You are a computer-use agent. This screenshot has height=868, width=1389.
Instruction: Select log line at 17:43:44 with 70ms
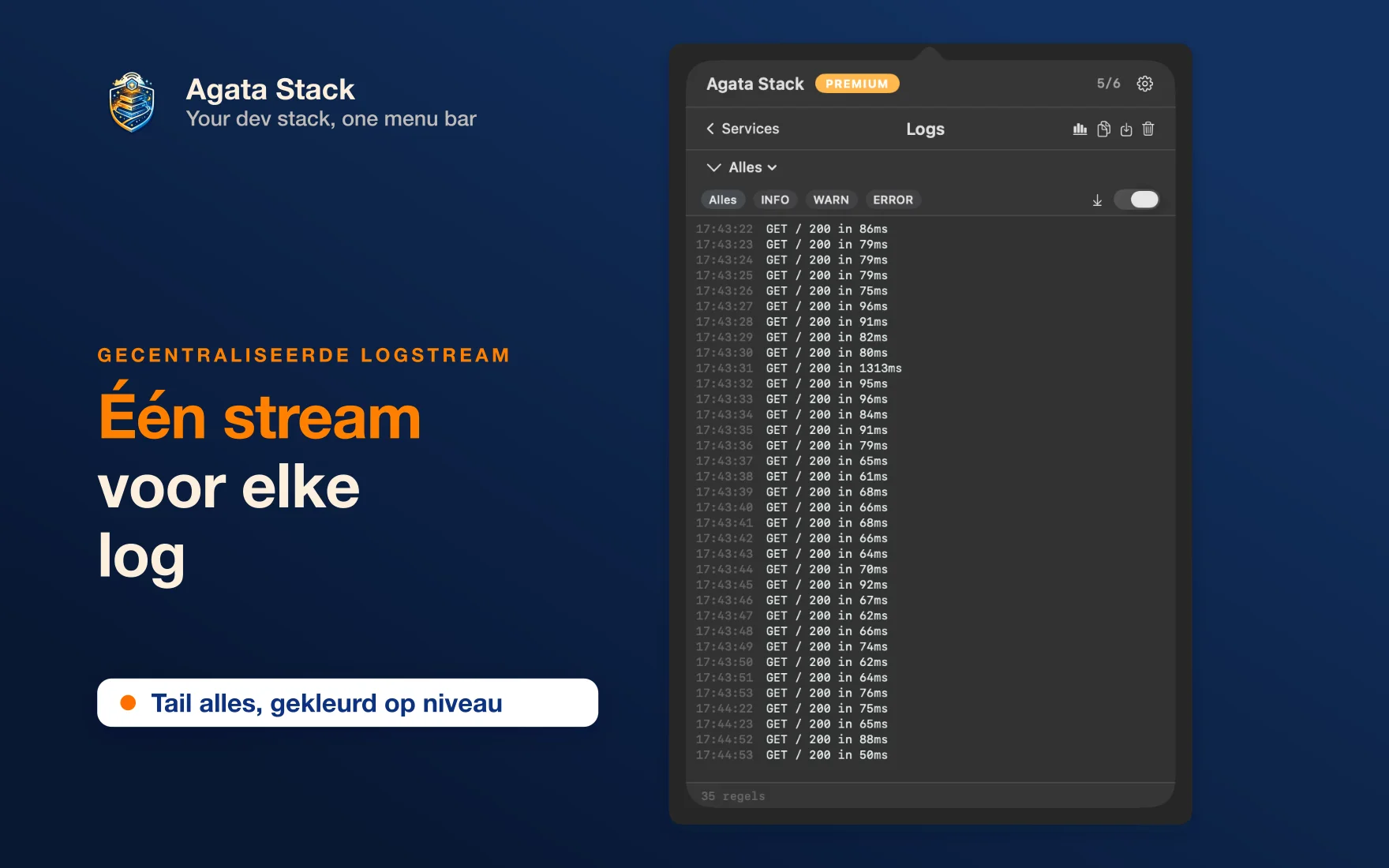point(792,569)
